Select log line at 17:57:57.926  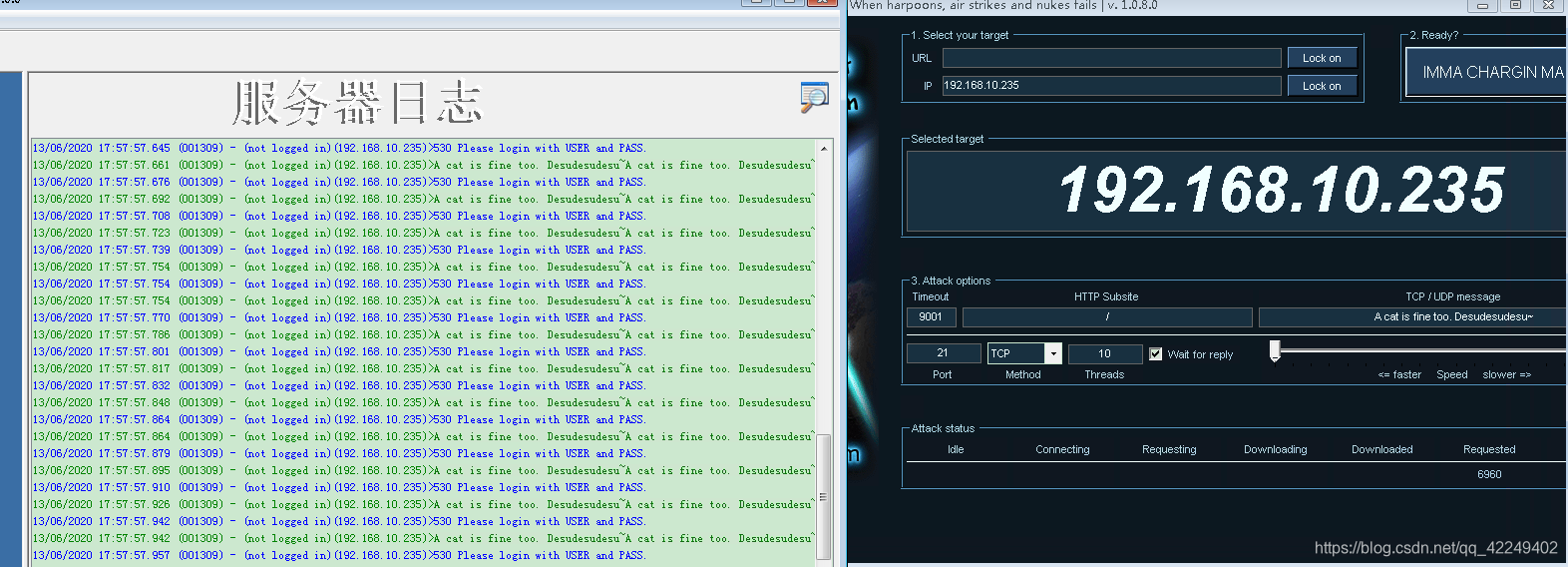pyautogui.click(x=423, y=504)
